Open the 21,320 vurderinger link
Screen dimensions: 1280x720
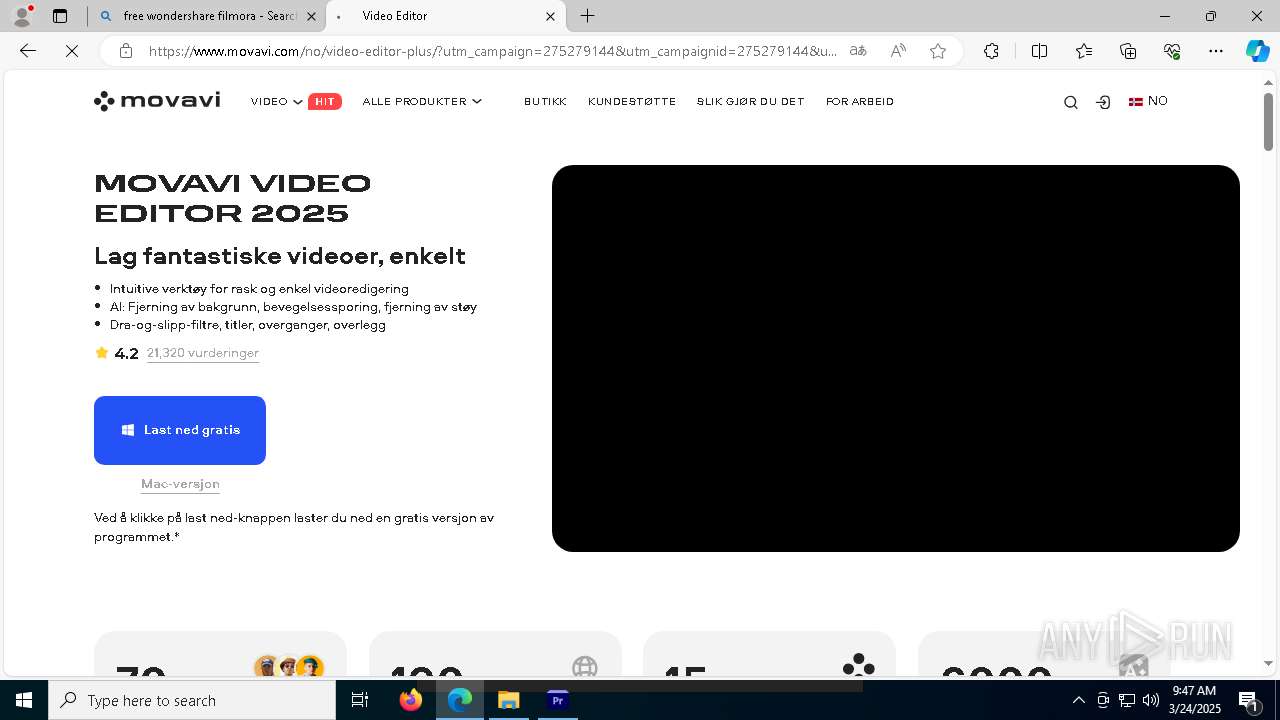203,353
